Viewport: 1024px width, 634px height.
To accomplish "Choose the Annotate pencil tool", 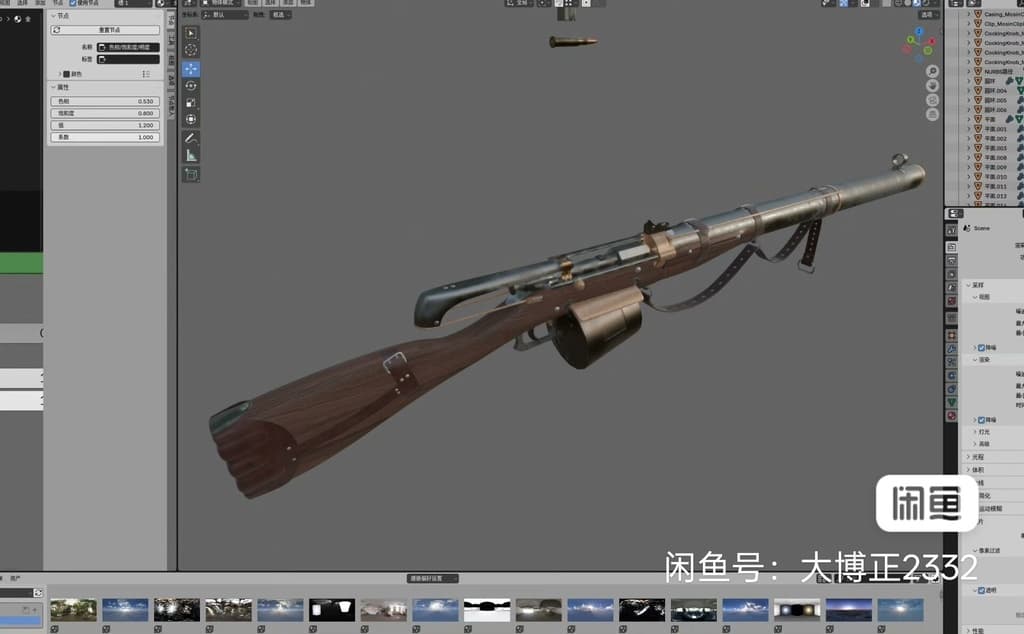I will pyautogui.click(x=191, y=138).
